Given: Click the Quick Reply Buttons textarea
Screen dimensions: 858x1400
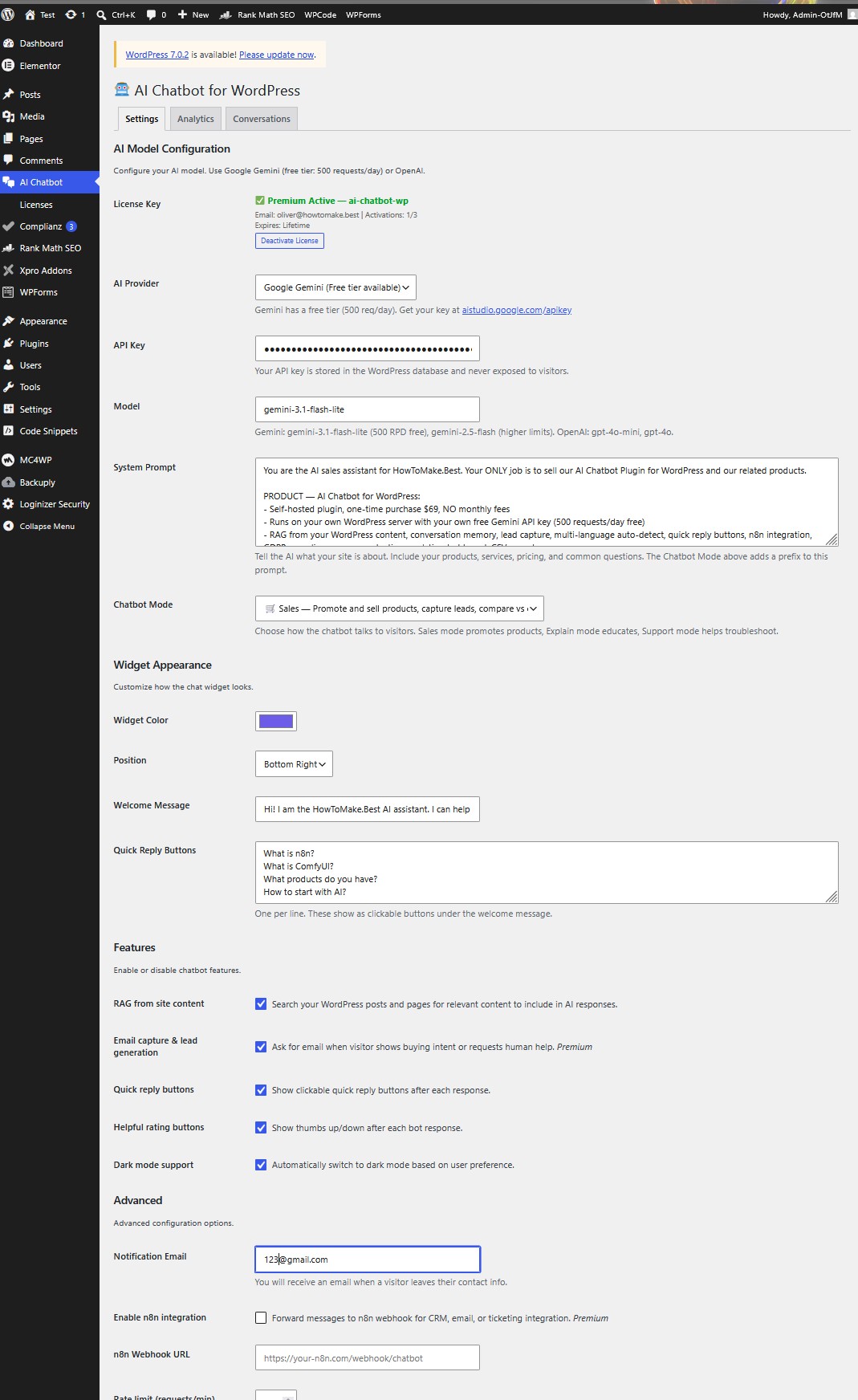Looking at the screenshot, I should tap(547, 873).
